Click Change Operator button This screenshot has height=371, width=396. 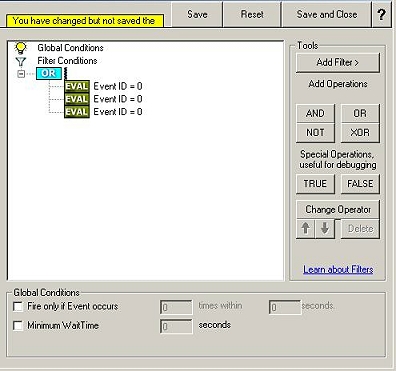(x=338, y=209)
